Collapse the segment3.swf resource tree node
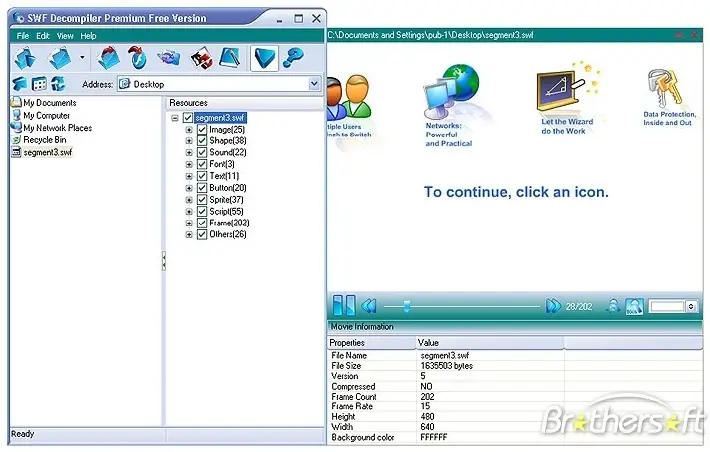This screenshot has height=452, width=710. tap(175, 118)
